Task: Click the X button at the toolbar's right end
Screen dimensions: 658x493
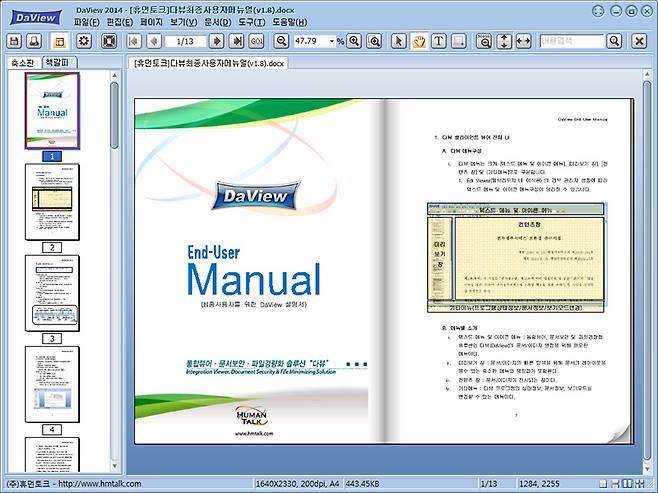Action: pos(642,41)
